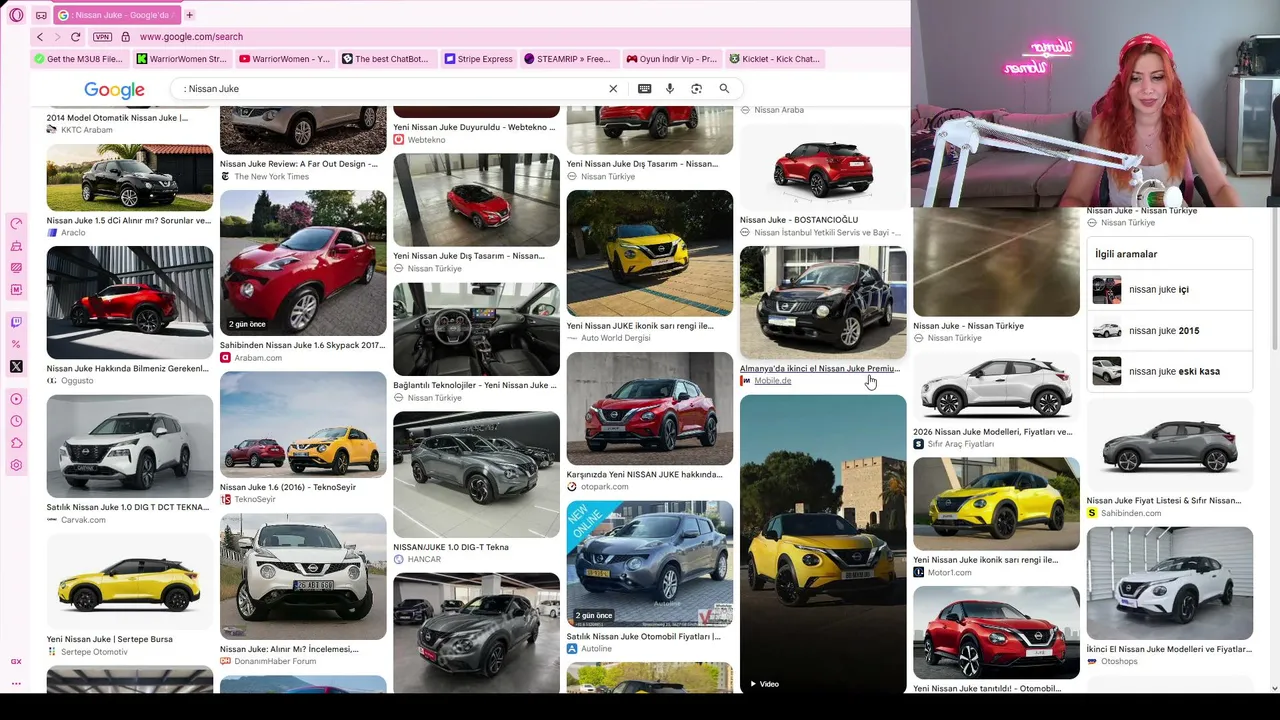Open the 'Satılık Nissan Juke Otomobil Fiyatları' Autoline image
The width and height of the screenshot is (1280, 720).
[650, 564]
